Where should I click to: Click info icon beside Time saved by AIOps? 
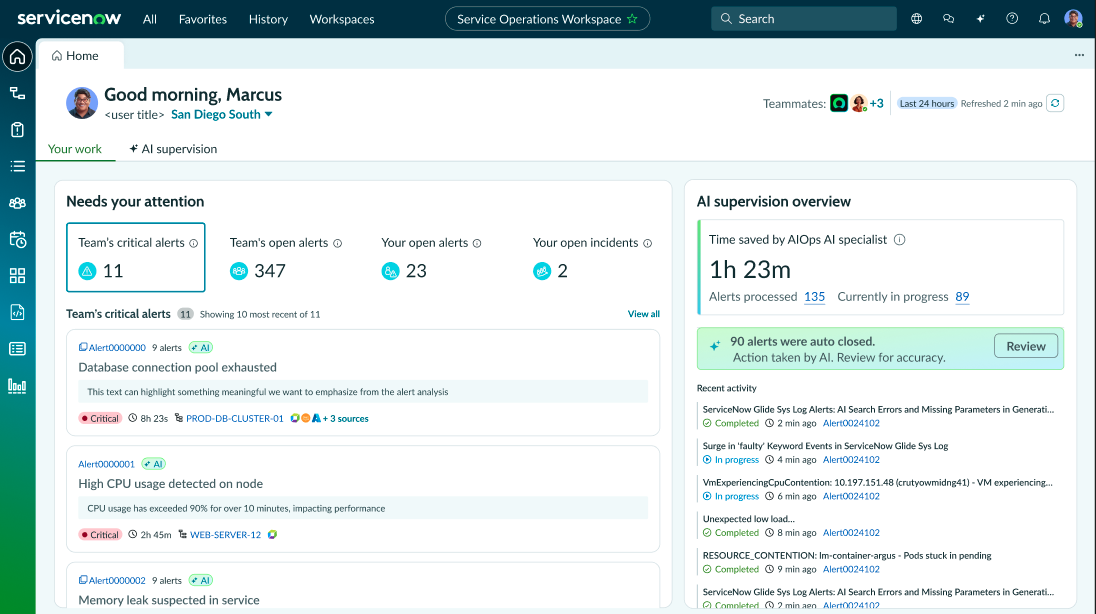point(900,240)
